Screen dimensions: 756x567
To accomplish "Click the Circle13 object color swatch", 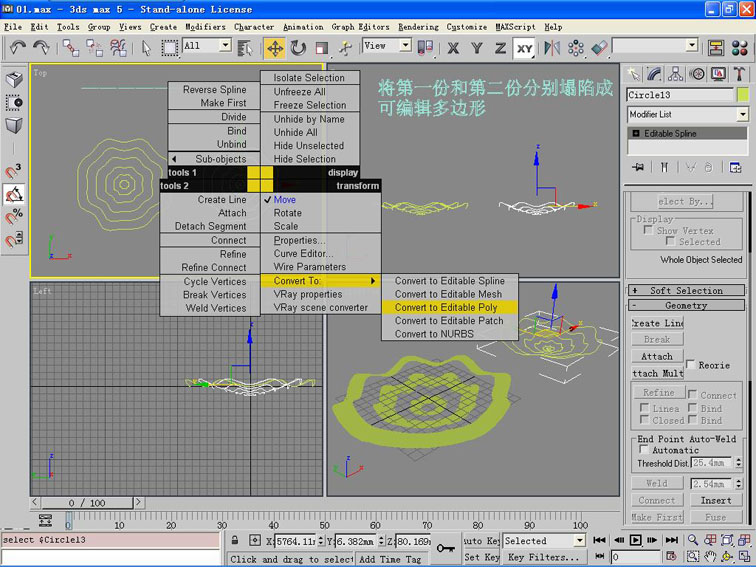I will [x=743, y=94].
